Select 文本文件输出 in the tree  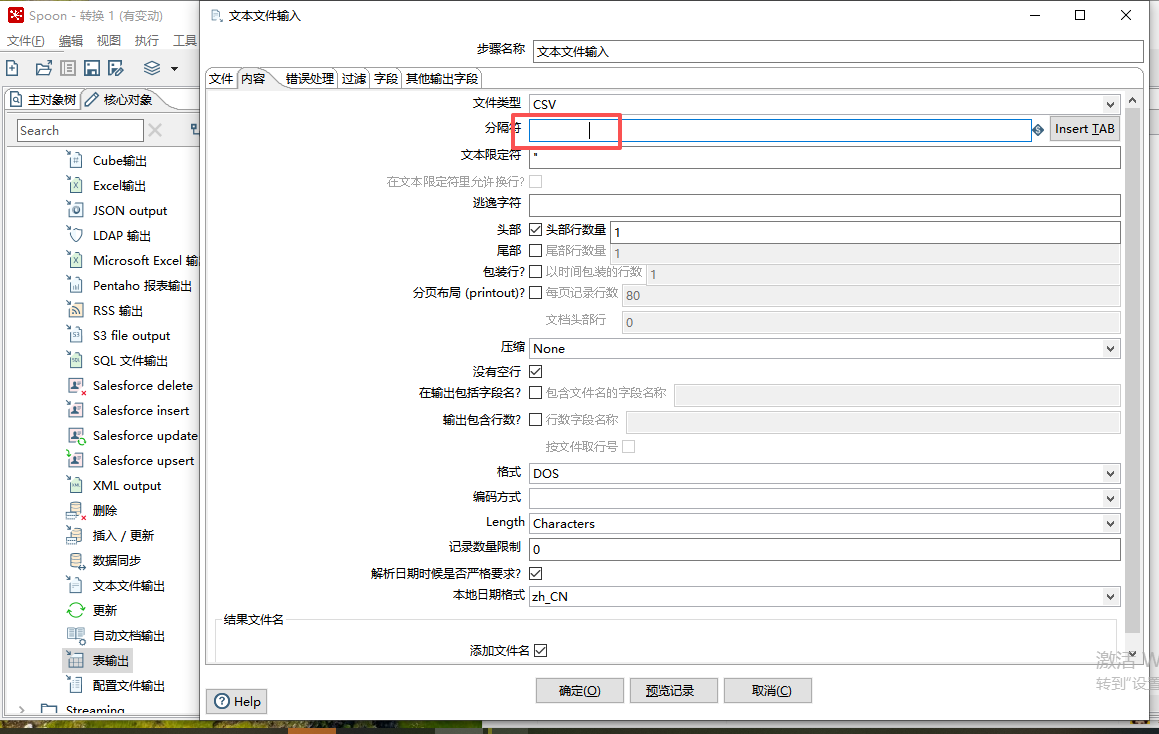tap(128, 585)
